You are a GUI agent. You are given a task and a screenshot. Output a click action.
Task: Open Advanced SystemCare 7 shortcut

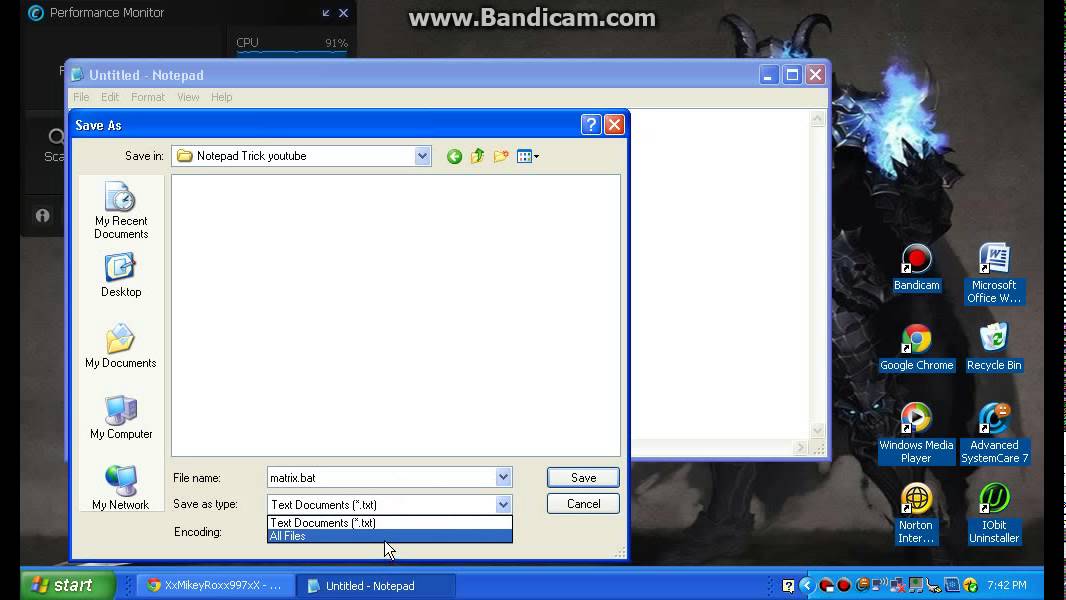994,434
